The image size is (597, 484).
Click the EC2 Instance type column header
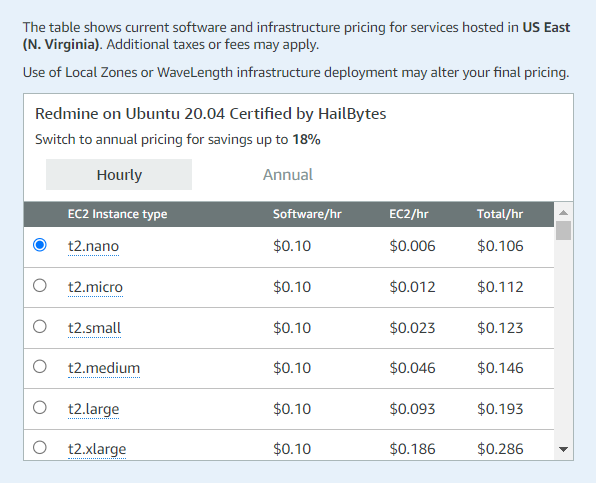(117, 214)
